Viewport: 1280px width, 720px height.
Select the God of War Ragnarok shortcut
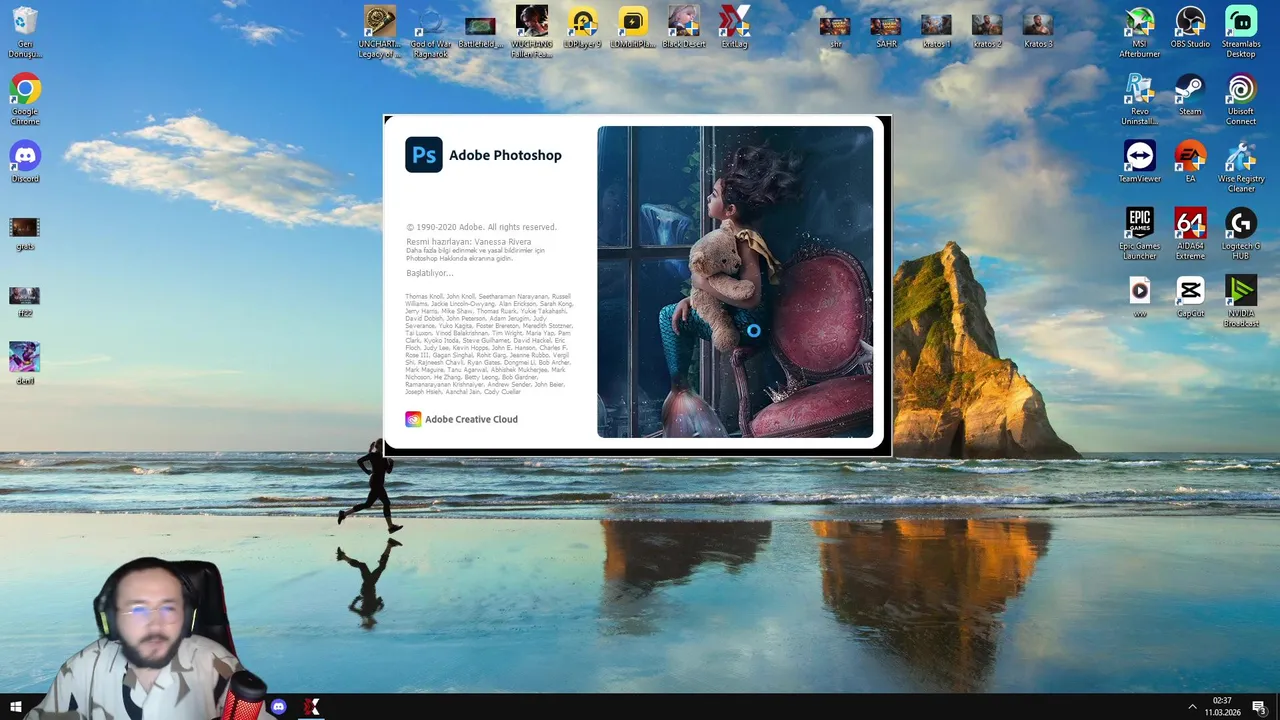(x=430, y=21)
